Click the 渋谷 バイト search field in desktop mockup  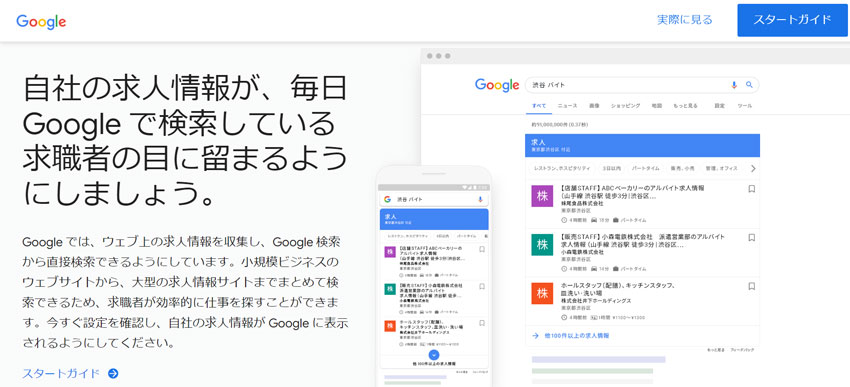pyautogui.click(x=642, y=85)
